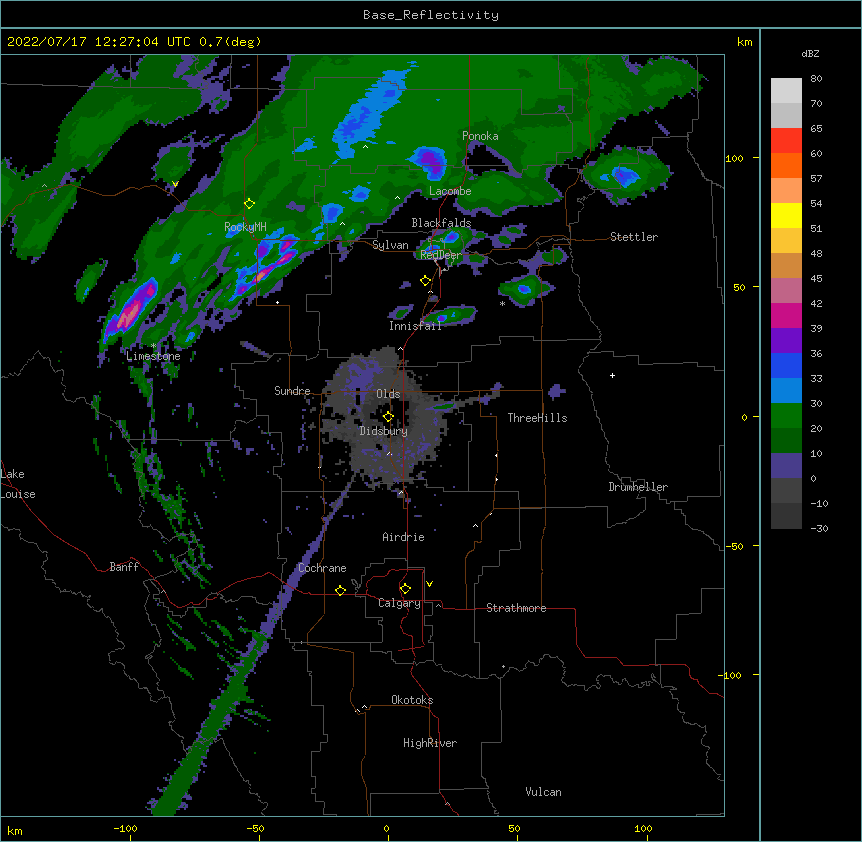Click the Sylvan city label
The image size is (862, 842).
(390, 245)
